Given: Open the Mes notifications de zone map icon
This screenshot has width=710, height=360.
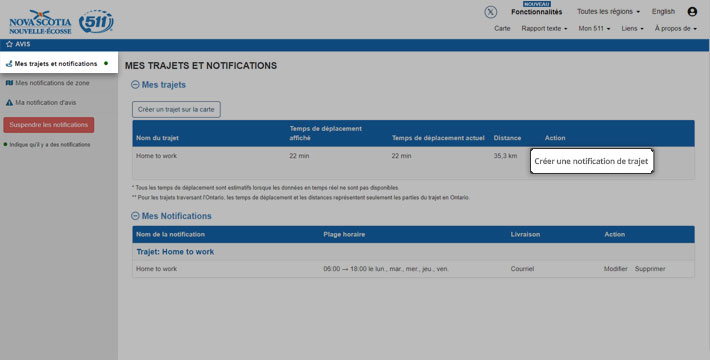Looking at the screenshot, I should [x=9, y=83].
